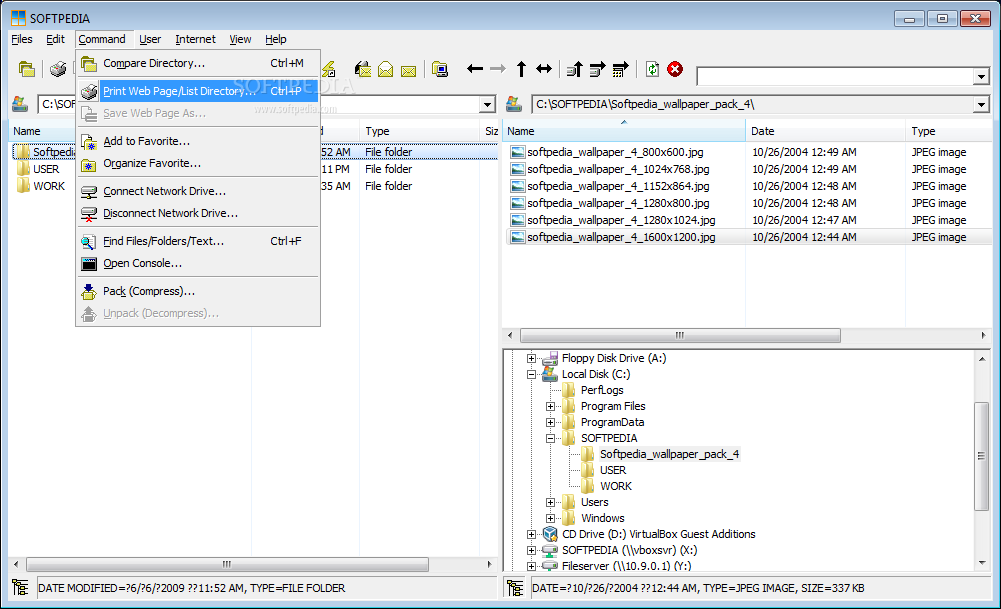The image size is (1001, 609).
Task: Click the printer icon in the toolbar
Action: pos(58,69)
